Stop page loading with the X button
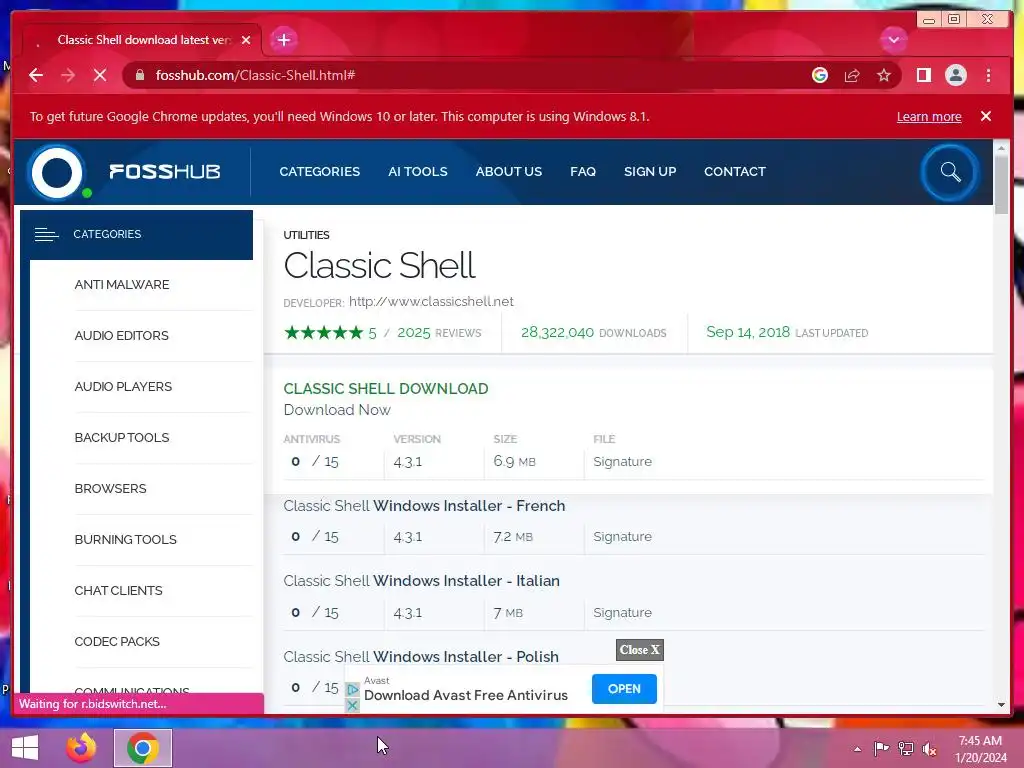 [100, 75]
